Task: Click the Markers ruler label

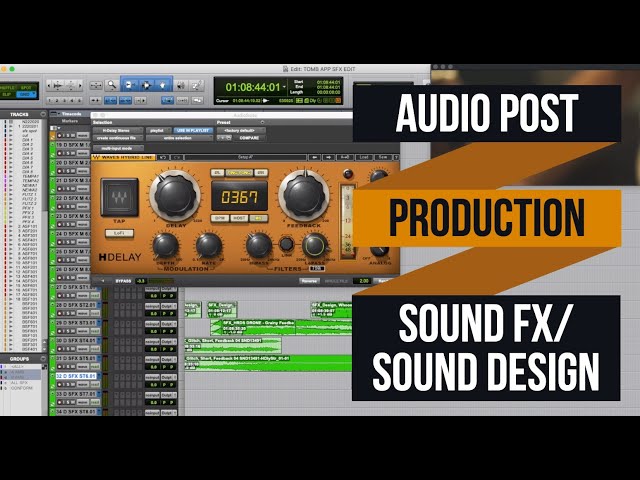Action: tap(70, 121)
